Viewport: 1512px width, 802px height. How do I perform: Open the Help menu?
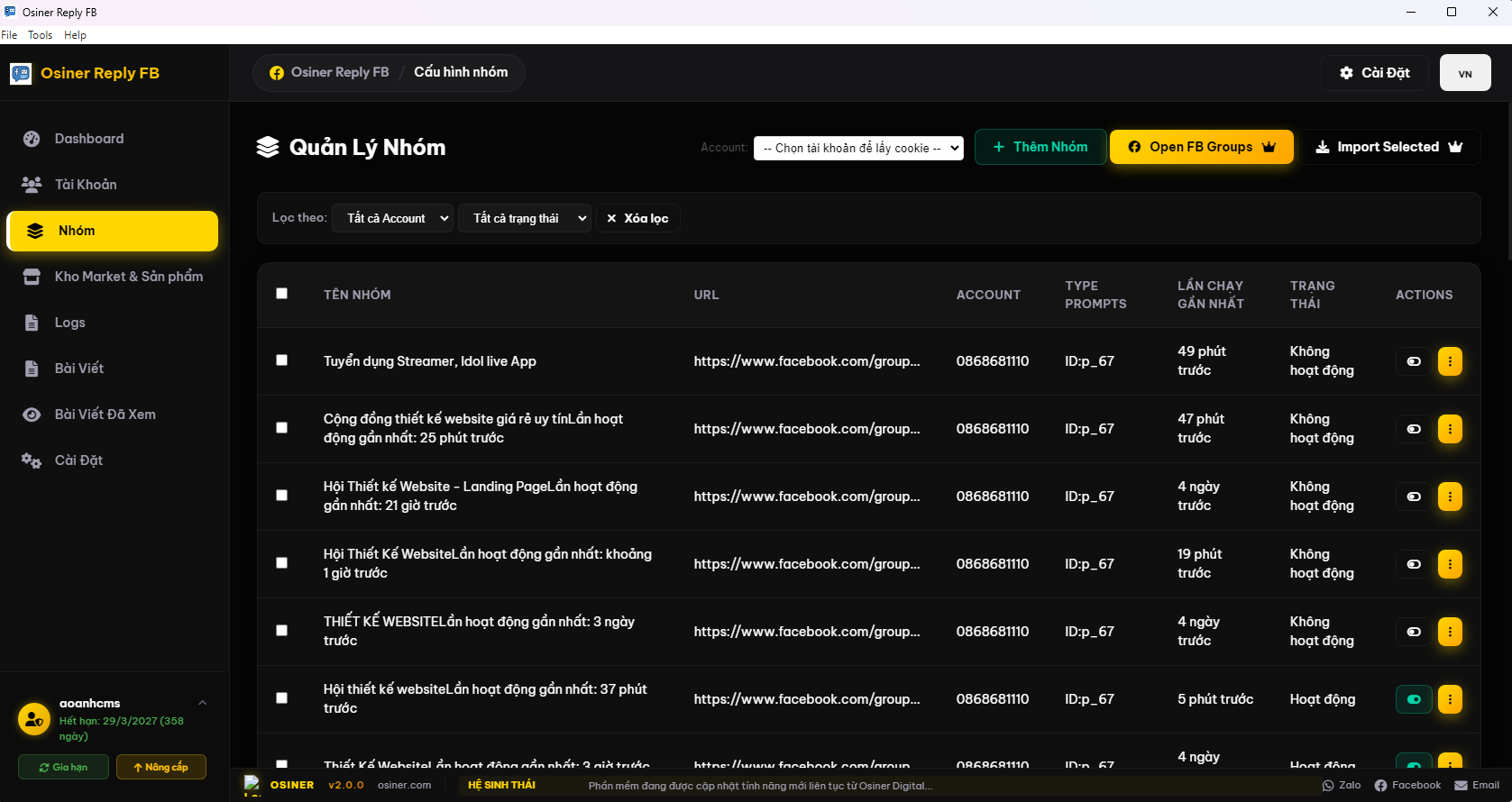(75, 35)
